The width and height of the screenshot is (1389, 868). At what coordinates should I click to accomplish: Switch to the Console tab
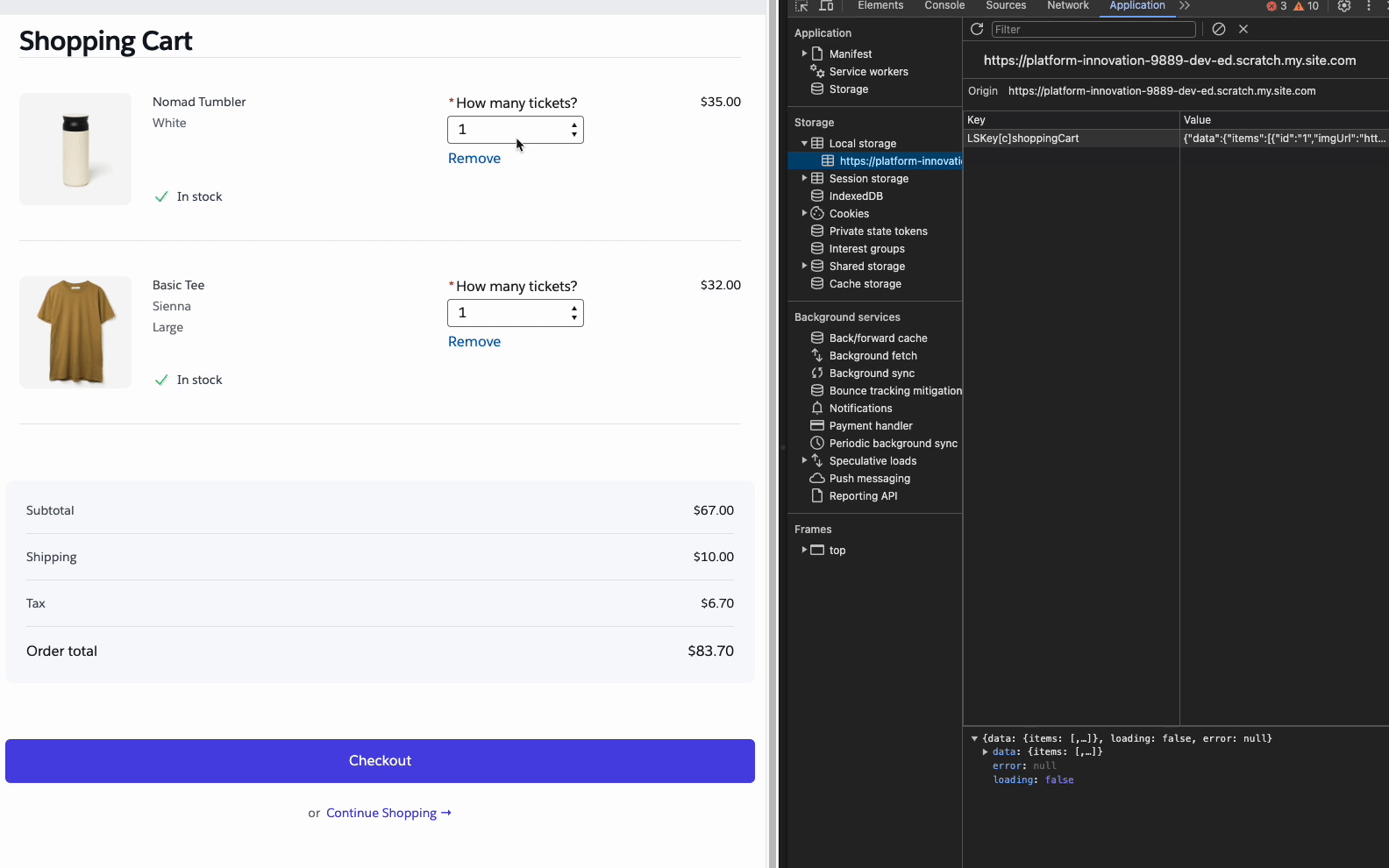click(944, 5)
